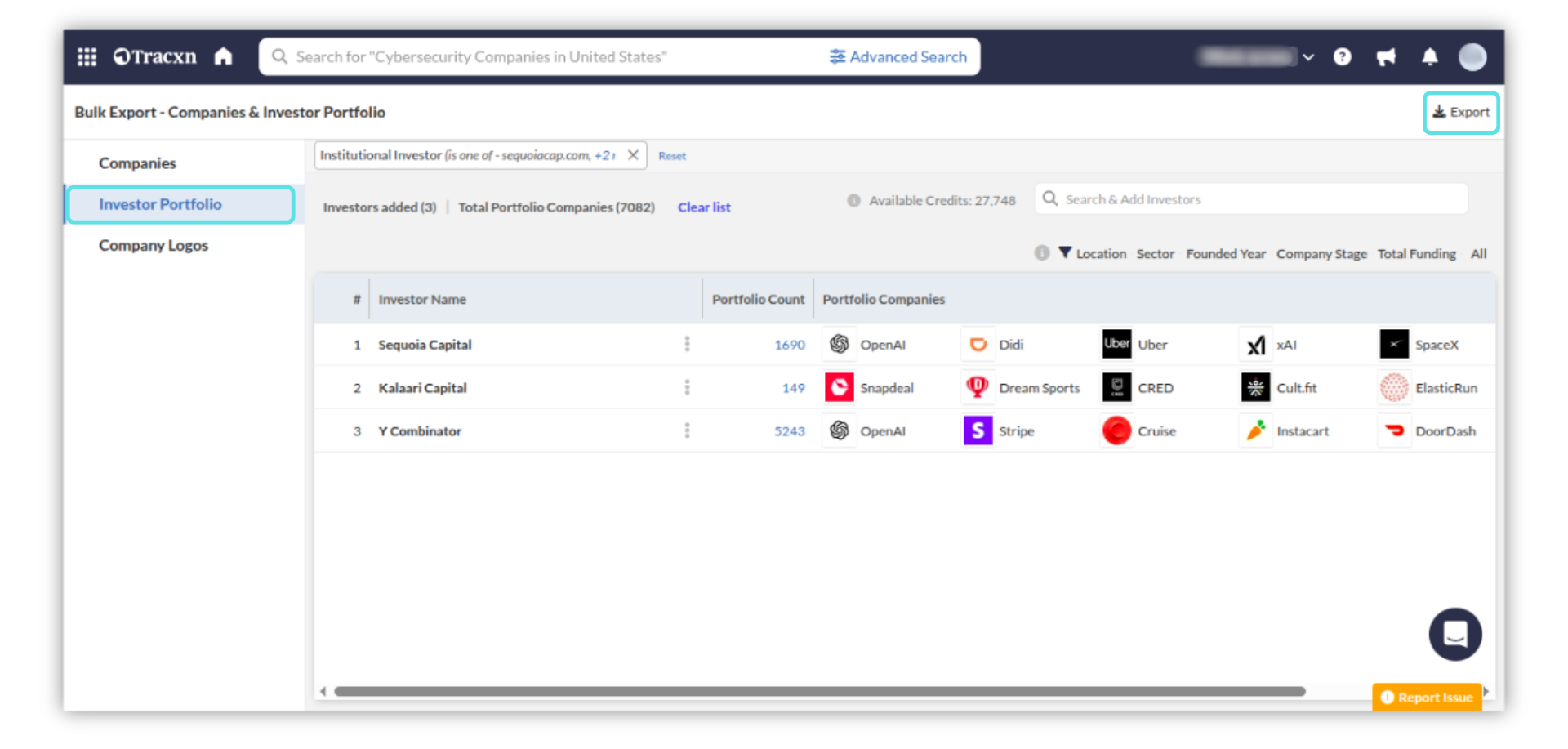This screenshot has width=1568, height=749.
Task: Click the horizontal scrollbar of the table
Action: (x=819, y=691)
